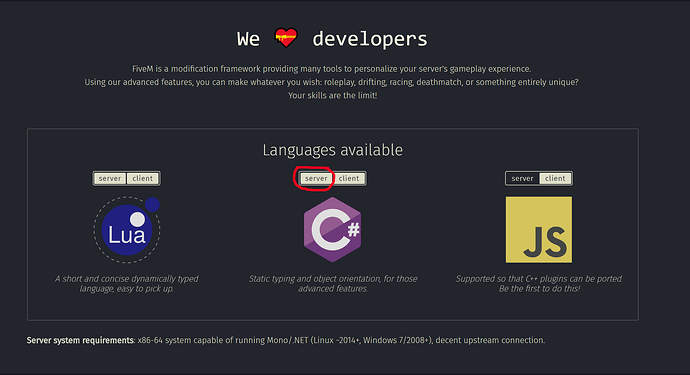Viewport: 690px width, 375px height.
Task: Click the Languages available heading
Action: coord(333,150)
